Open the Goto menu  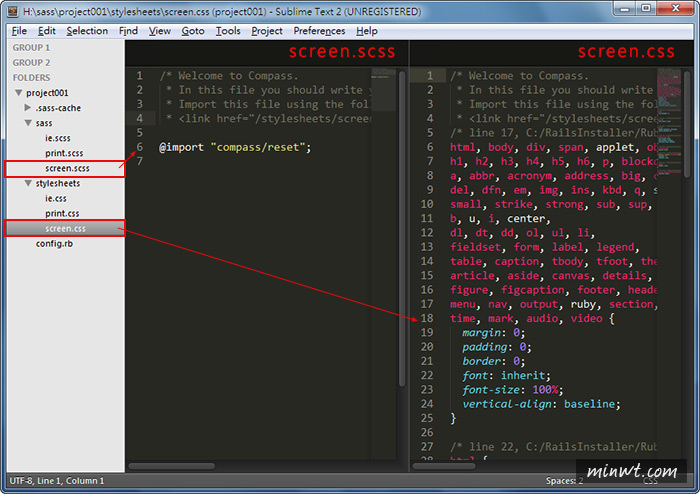(x=193, y=31)
